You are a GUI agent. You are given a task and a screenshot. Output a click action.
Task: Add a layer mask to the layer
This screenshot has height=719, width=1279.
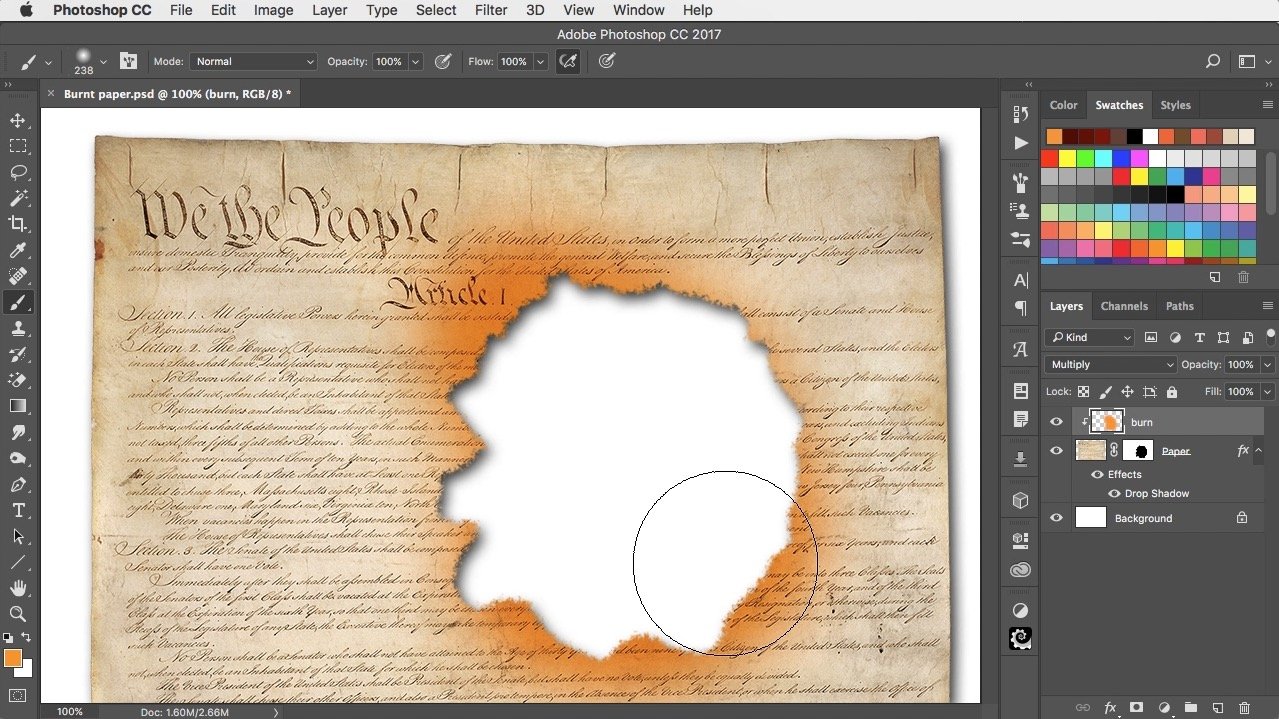click(x=1136, y=707)
